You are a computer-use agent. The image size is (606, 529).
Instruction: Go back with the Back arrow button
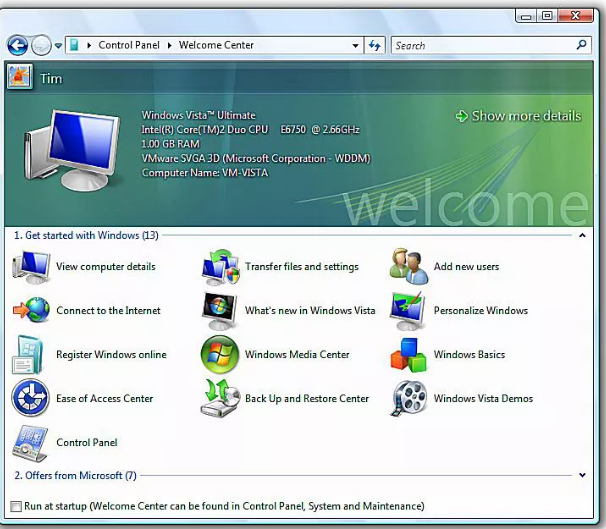(x=17, y=46)
